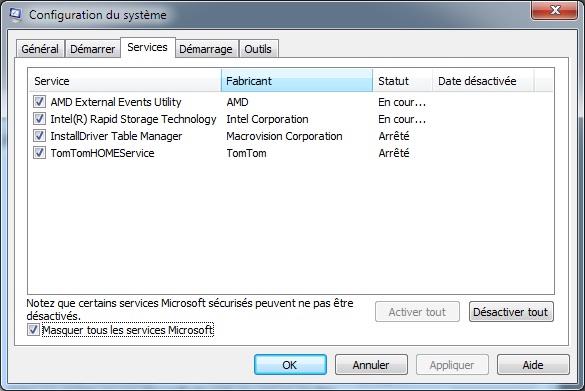This screenshot has width=585, height=391.
Task: Click the Arrêté status of TomTomHOMEService
Action: (394, 153)
